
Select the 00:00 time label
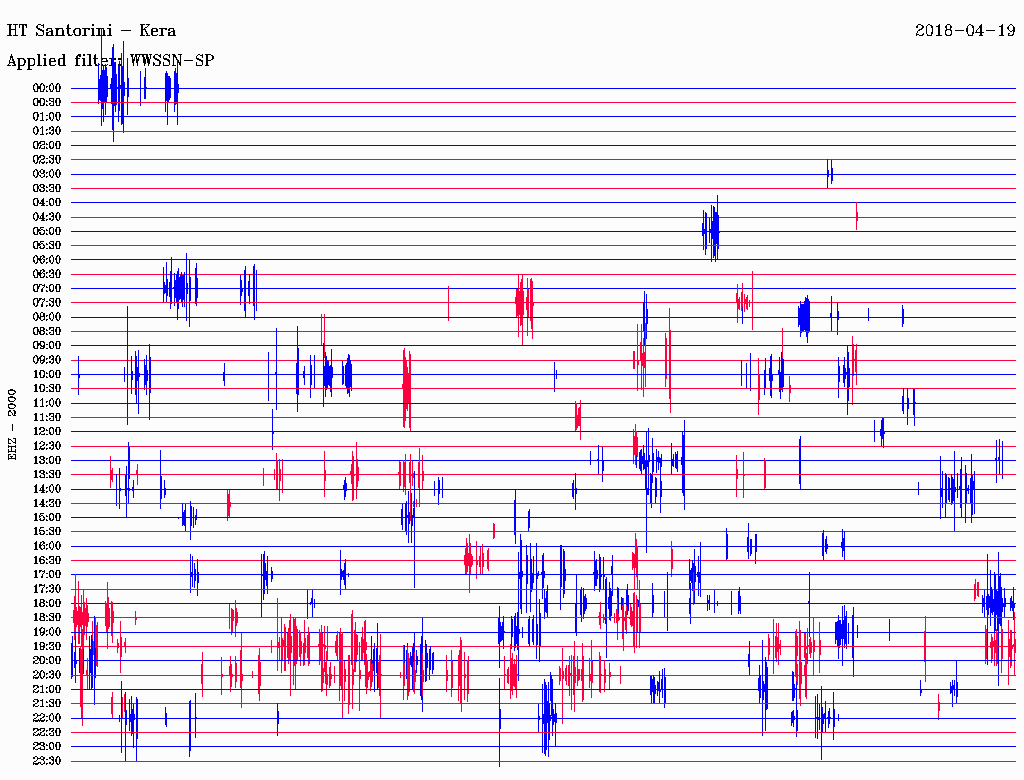[x=47, y=88]
